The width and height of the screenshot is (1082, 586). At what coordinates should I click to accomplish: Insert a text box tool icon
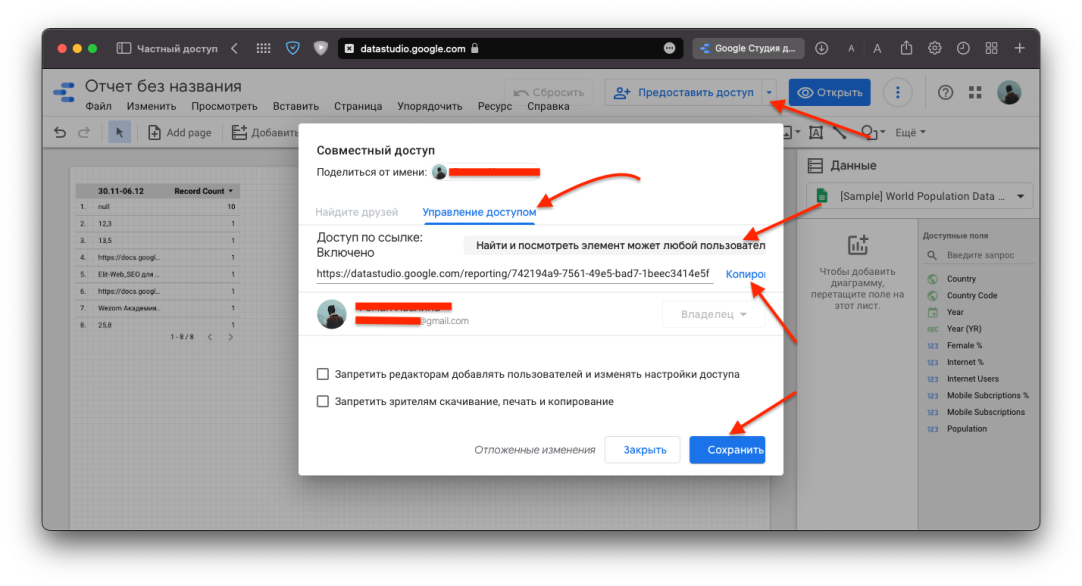[x=816, y=132]
